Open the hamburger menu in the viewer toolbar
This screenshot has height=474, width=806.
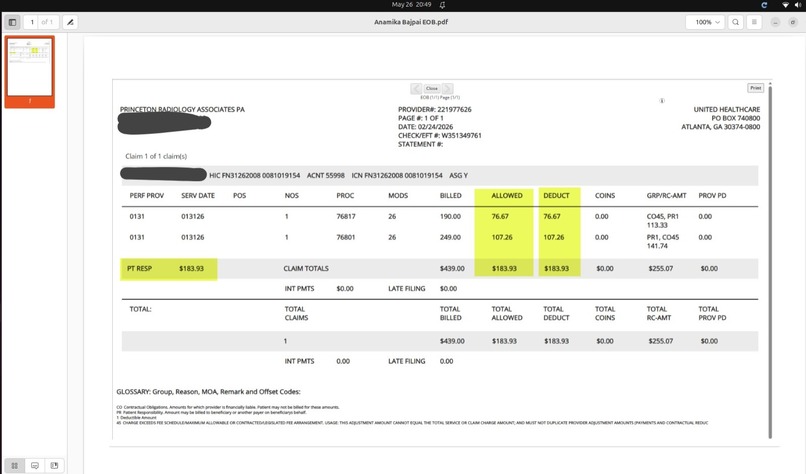[754, 22]
